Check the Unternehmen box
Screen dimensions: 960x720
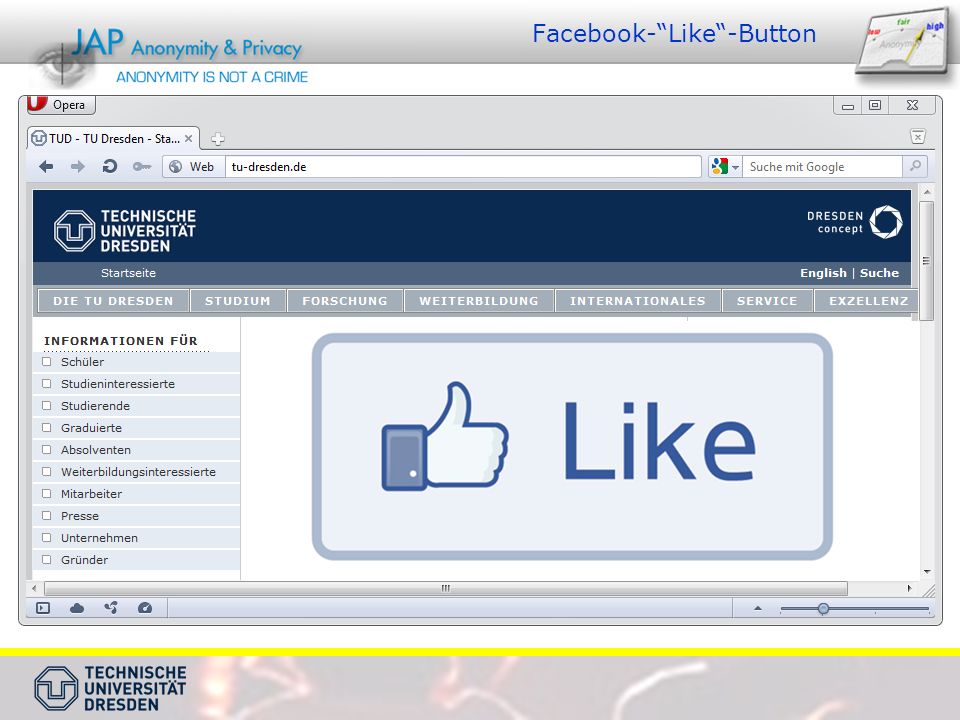click(47, 538)
